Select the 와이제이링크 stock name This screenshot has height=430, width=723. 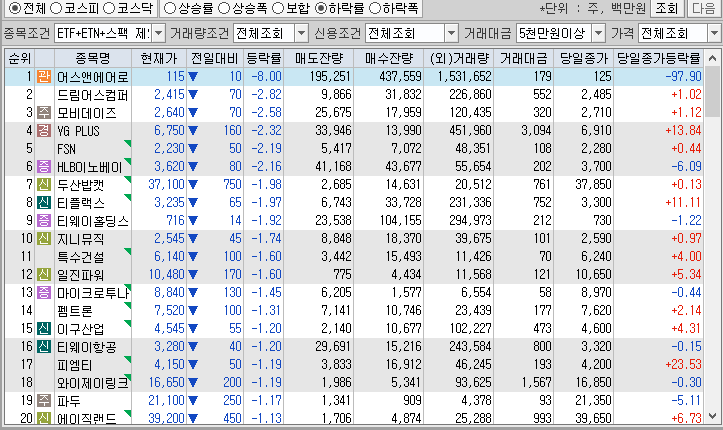(92, 383)
